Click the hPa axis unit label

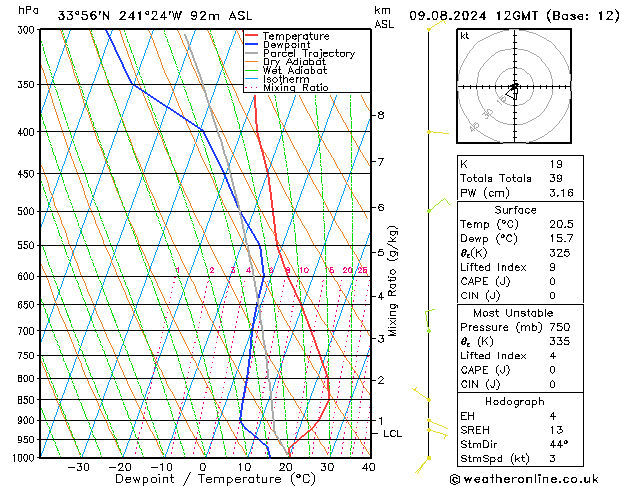tap(28, 10)
